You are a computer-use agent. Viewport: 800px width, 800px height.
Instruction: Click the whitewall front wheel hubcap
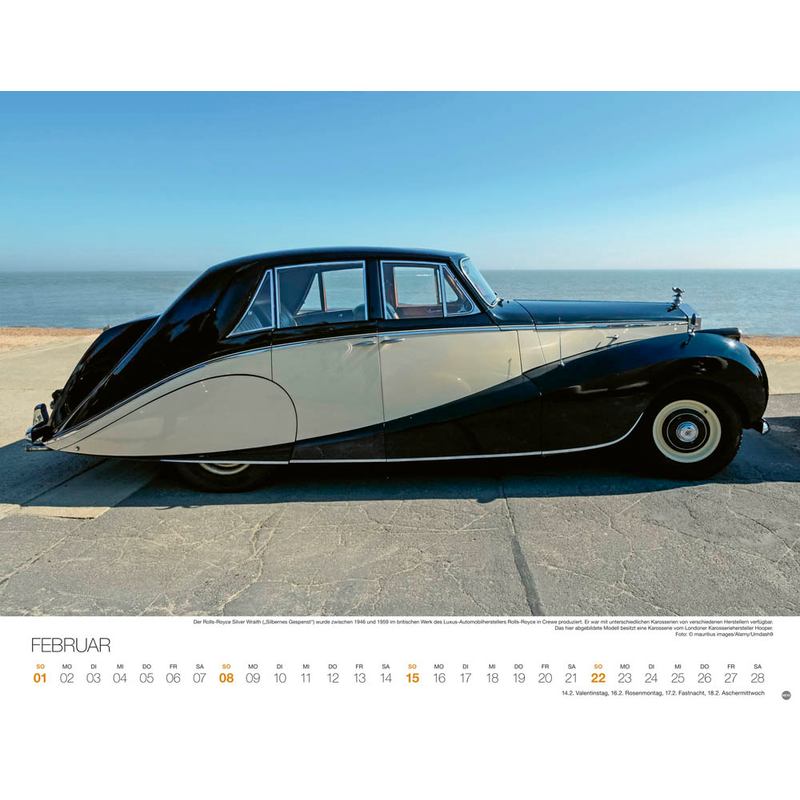tap(686, 431)
